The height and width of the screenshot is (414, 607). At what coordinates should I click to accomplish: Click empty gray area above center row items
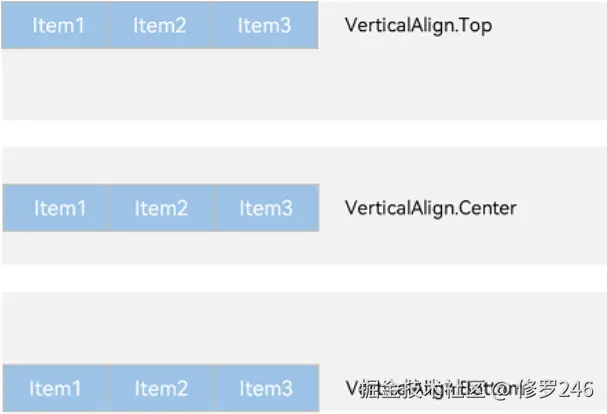pos(160,165)
